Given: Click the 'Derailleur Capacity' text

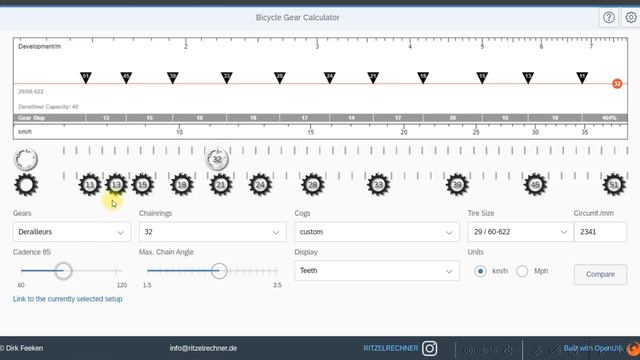Looking at the screenshot, I should [x=48, y=107].
